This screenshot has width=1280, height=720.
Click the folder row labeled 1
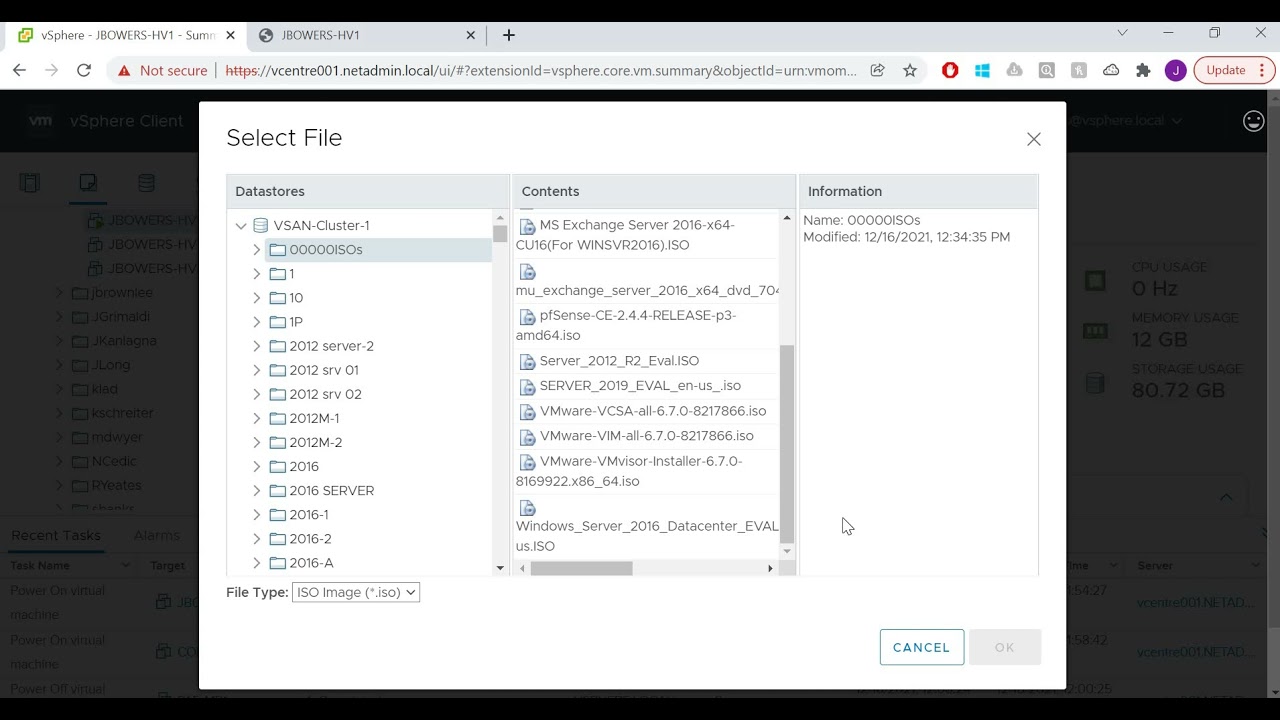378,274
